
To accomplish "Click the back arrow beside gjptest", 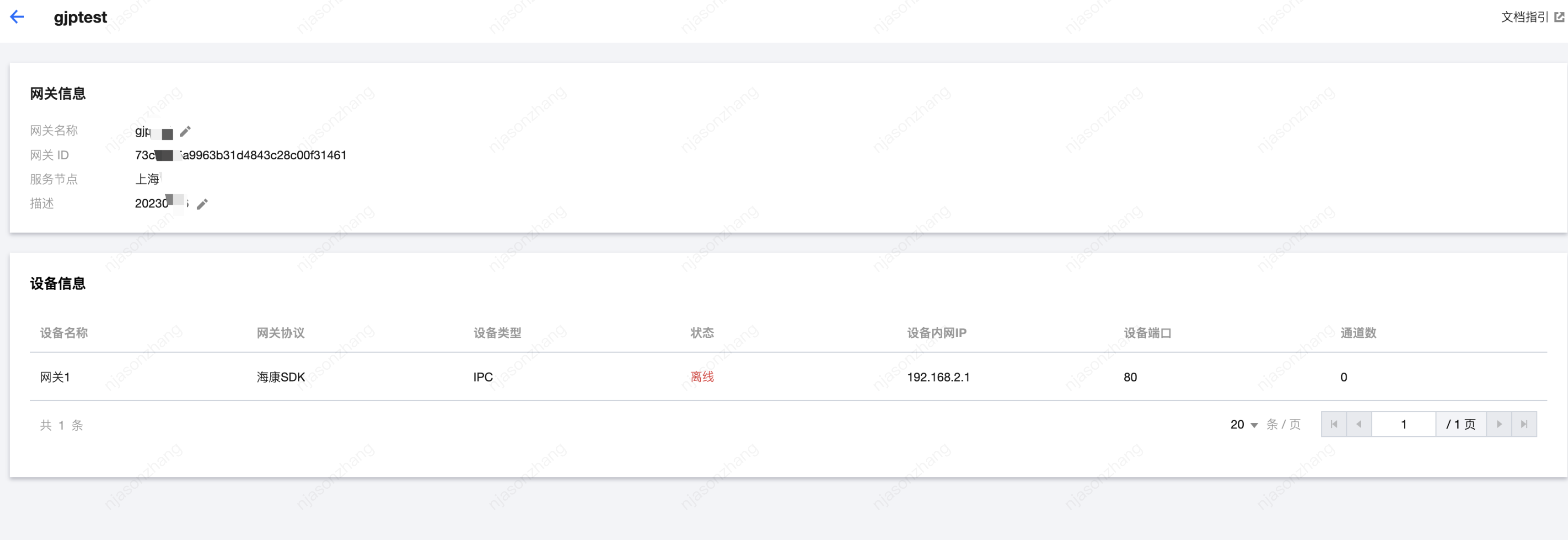I will [17, 17].
